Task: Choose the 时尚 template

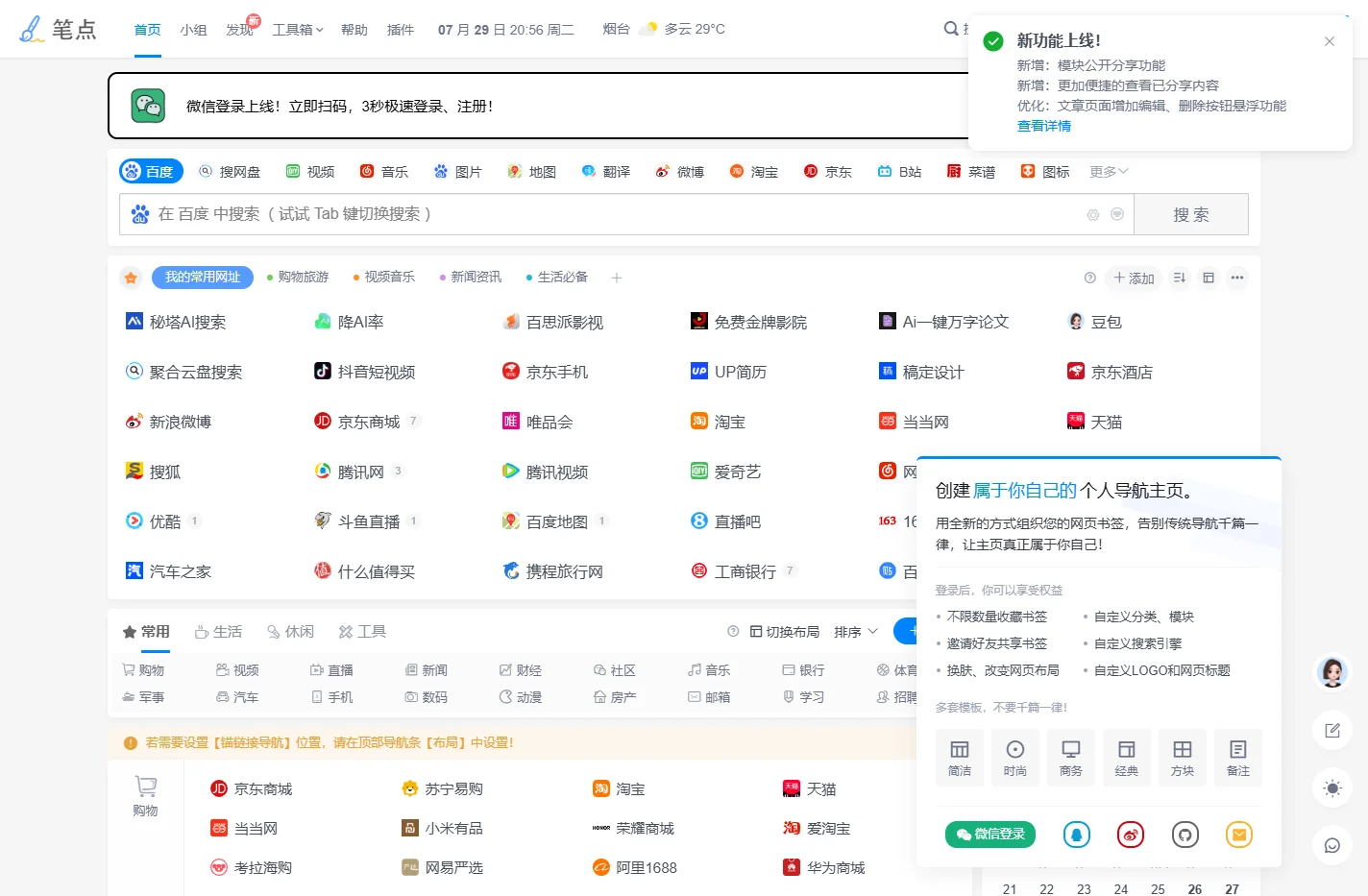Action: pos(1015,758)
